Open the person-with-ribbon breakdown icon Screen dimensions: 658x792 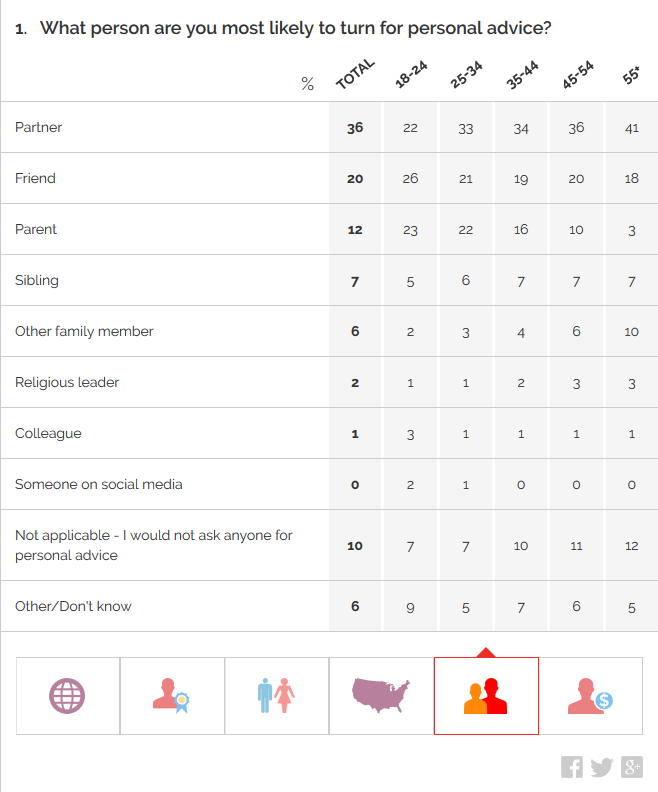pos(172,695)
